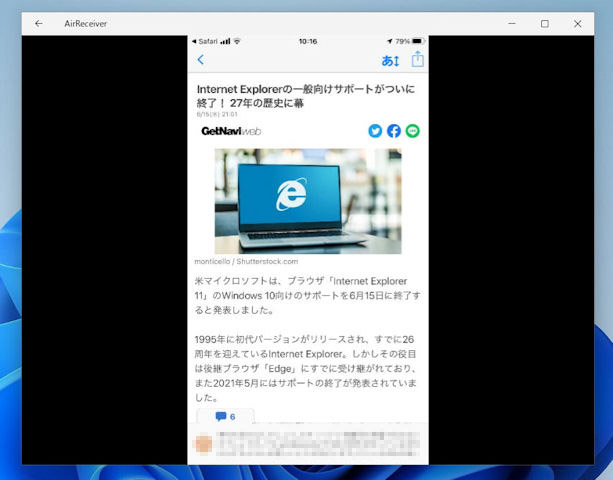
Task: Click the 10:16 clock in status bar
Action: (308, 41)
